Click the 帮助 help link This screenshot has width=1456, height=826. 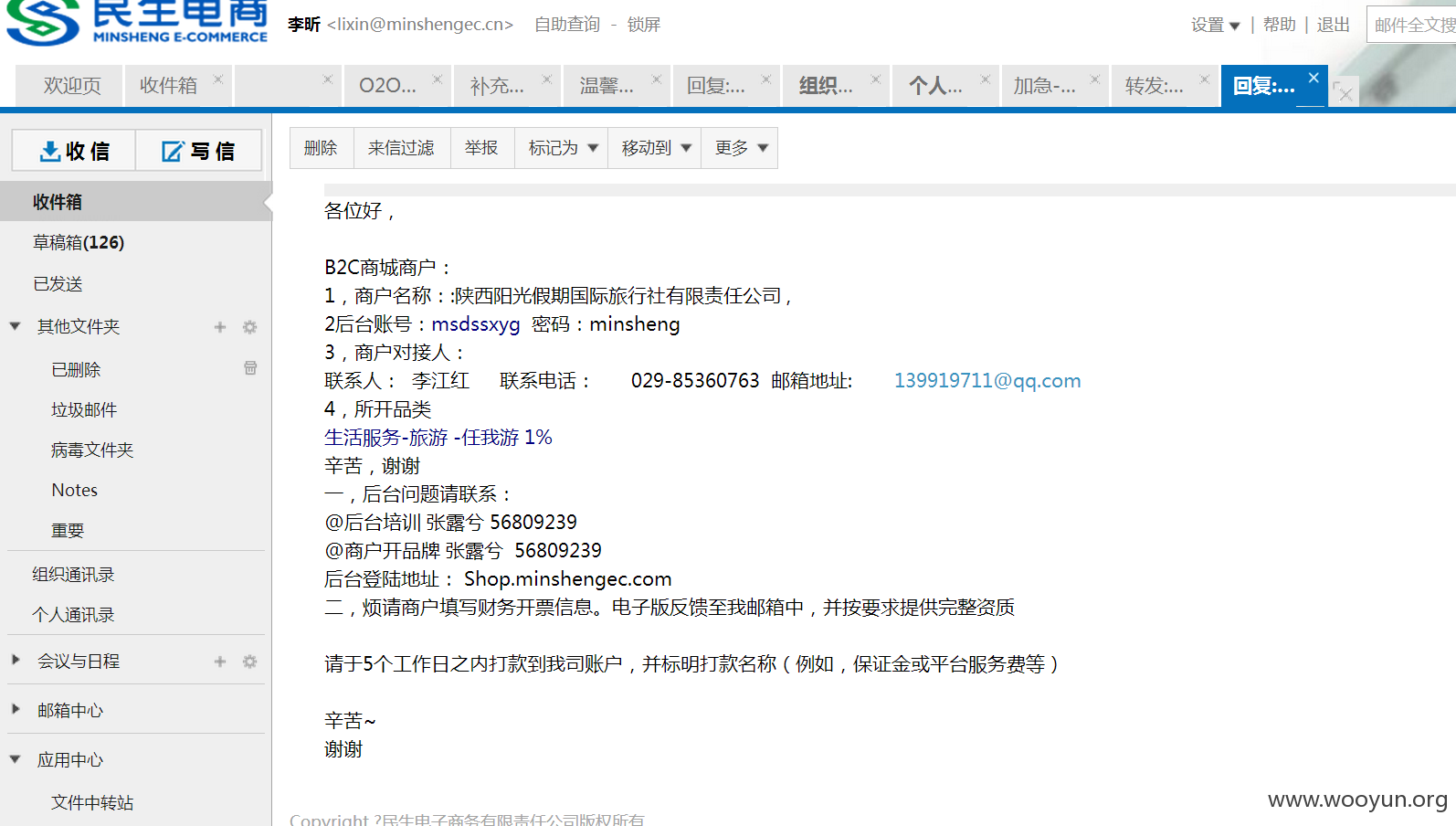click(1279, 25)
